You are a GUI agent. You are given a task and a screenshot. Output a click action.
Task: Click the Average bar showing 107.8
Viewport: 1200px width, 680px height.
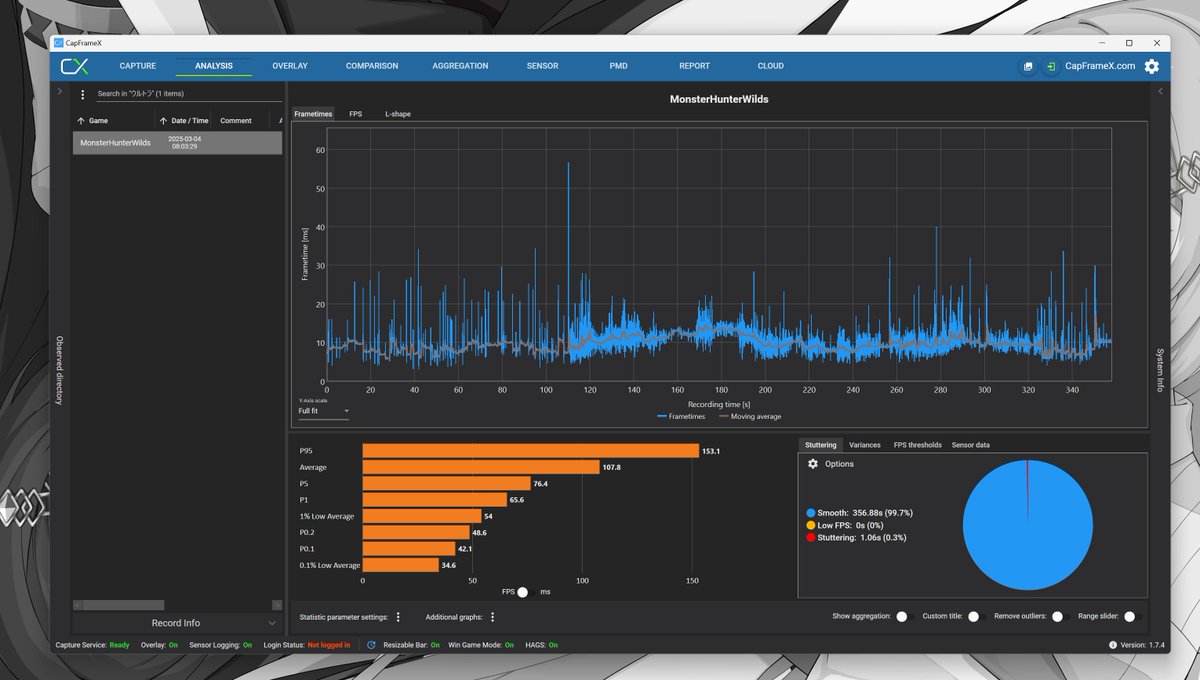(480, 467)
